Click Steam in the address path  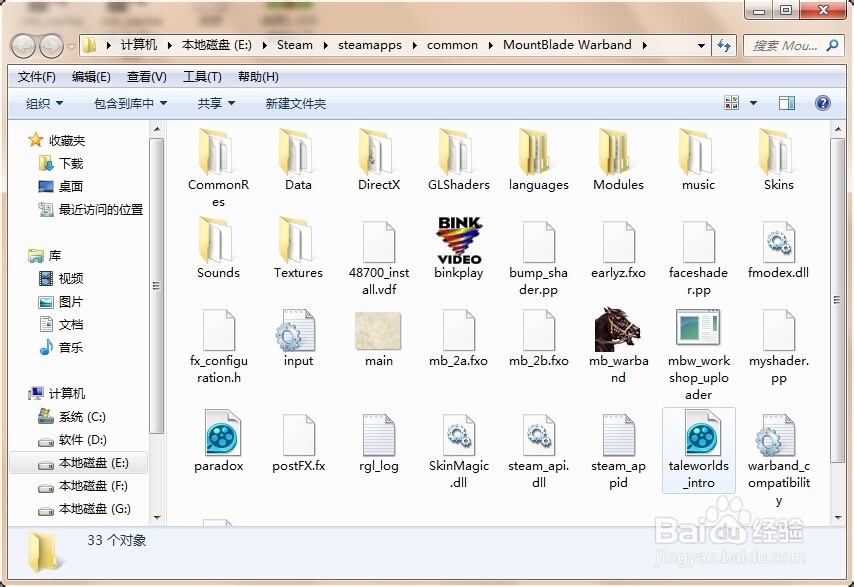[x=295, y=45]
